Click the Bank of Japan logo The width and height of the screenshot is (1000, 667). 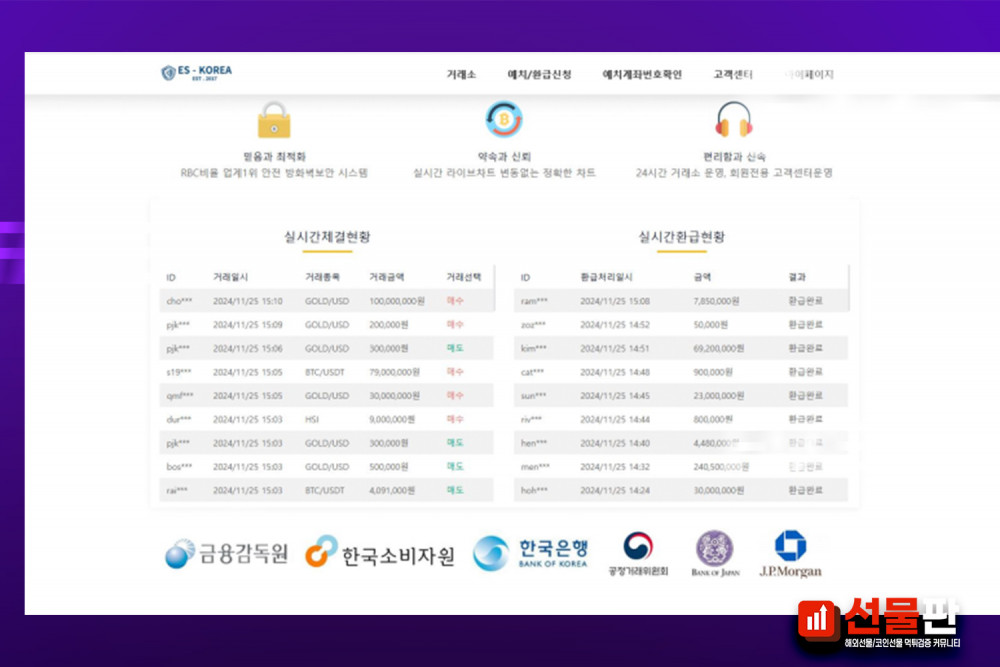pos(714,553)
